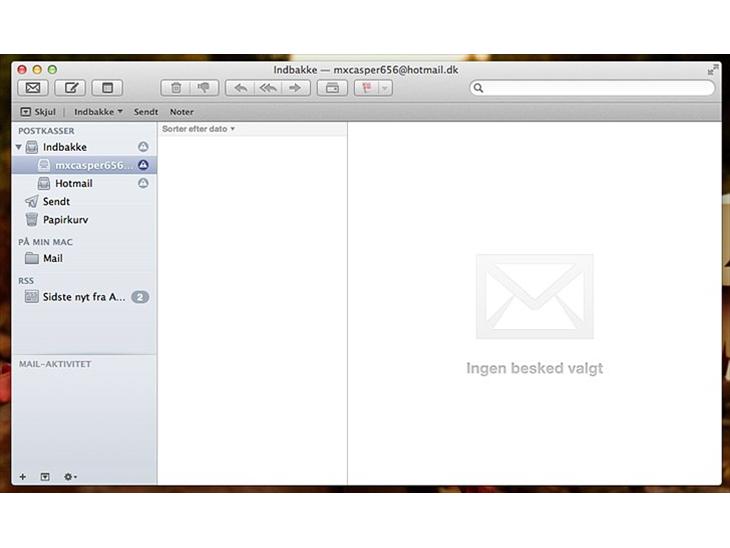Screen dimensions: 730x548
Task: Open the Indbakke favorites bar dropdown
Action: pyautogui.click(x=98, y=112)
